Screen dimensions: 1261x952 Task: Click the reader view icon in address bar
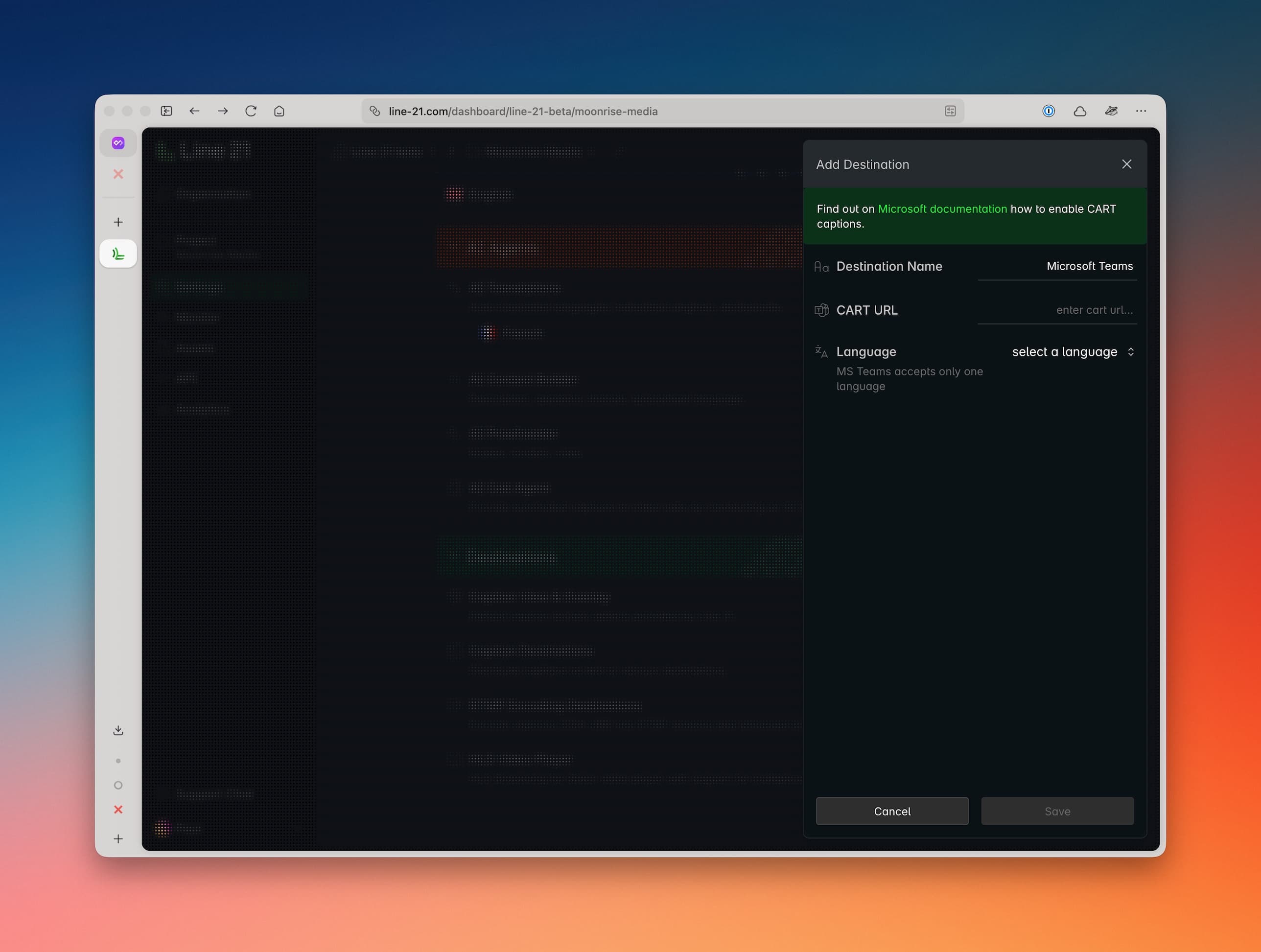pyautogui.click(x=950, y=111)
